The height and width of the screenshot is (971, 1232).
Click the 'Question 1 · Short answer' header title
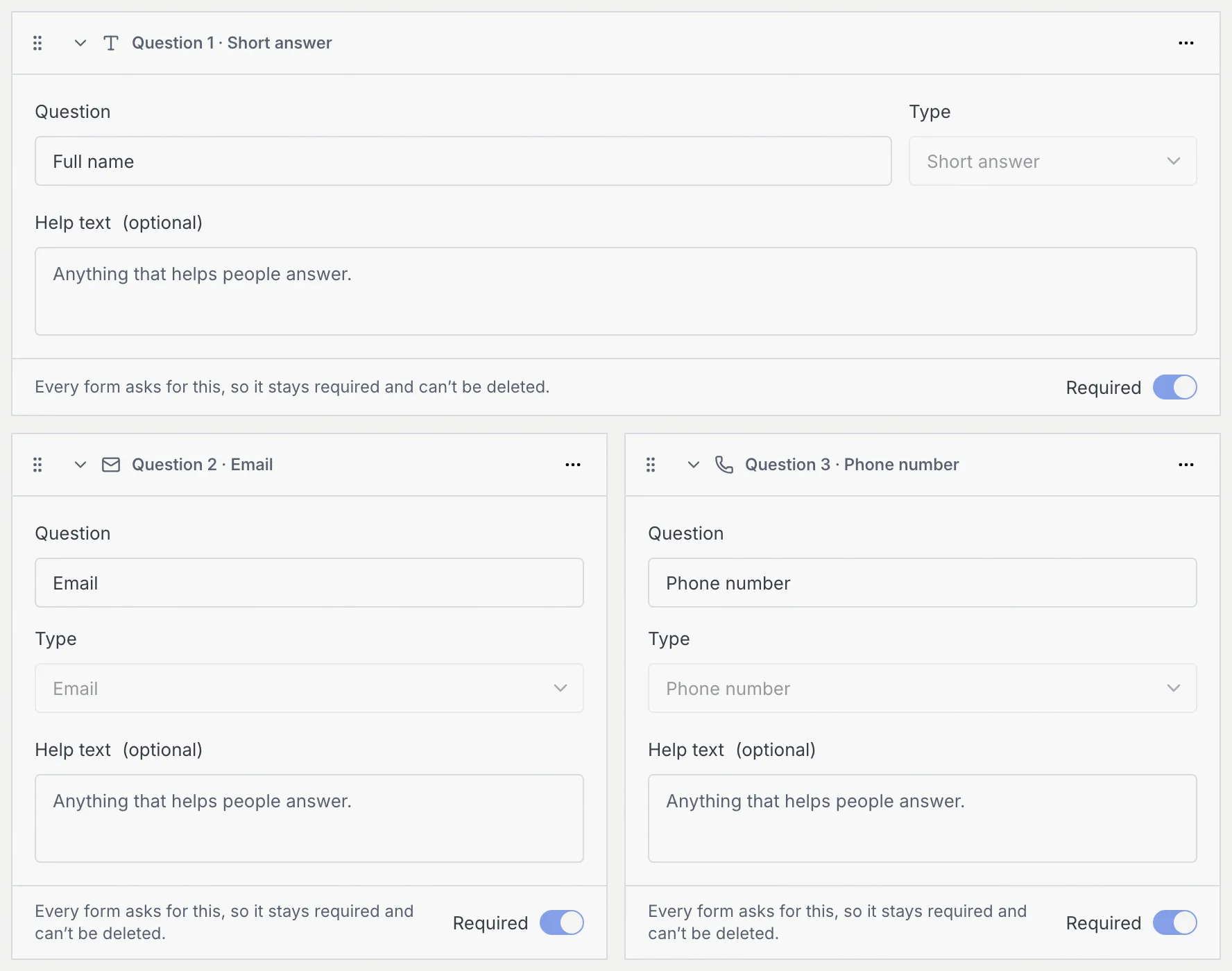tap(232, 43)
